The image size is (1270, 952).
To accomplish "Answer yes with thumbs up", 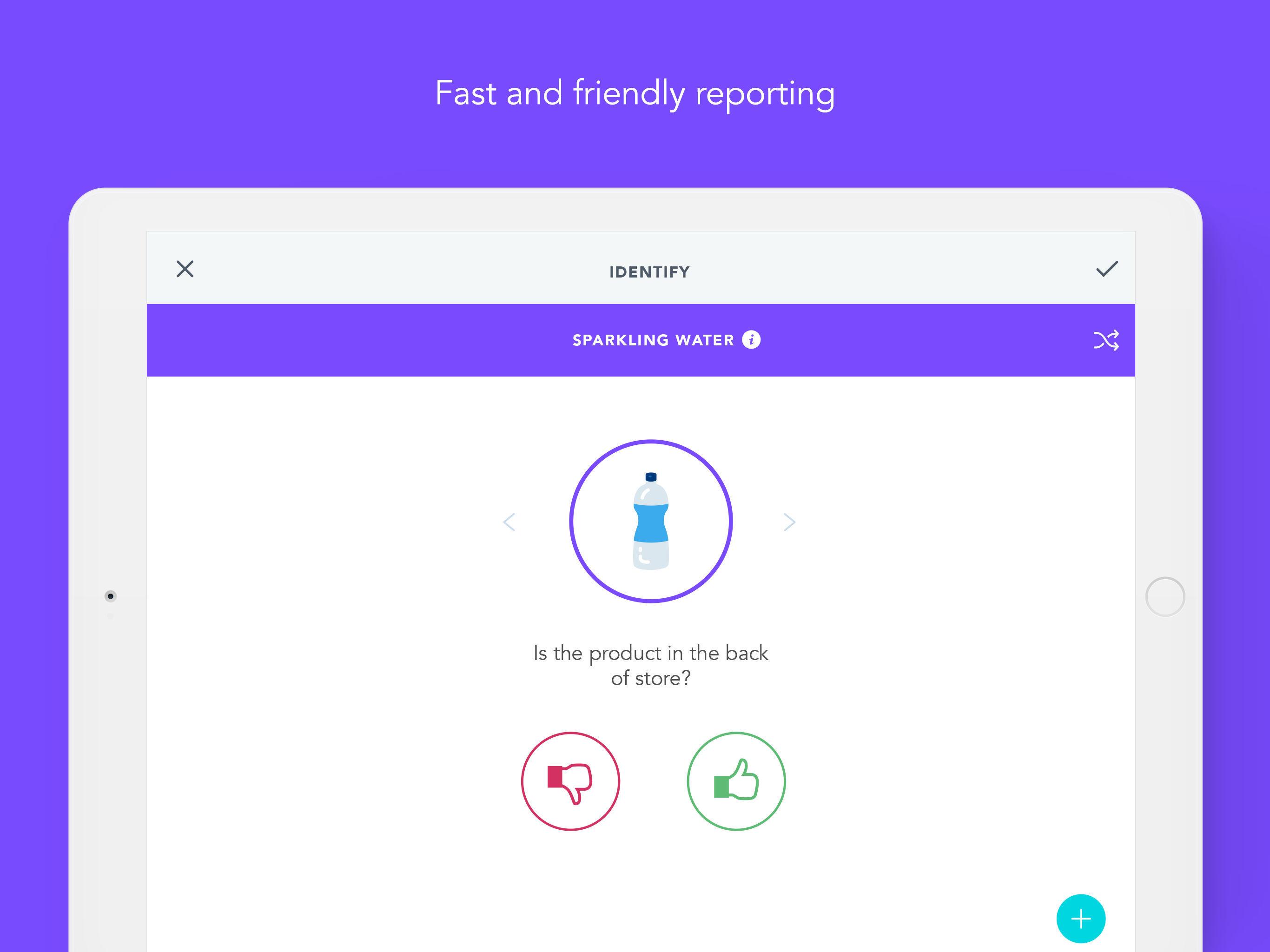I will tap(736, 781).
